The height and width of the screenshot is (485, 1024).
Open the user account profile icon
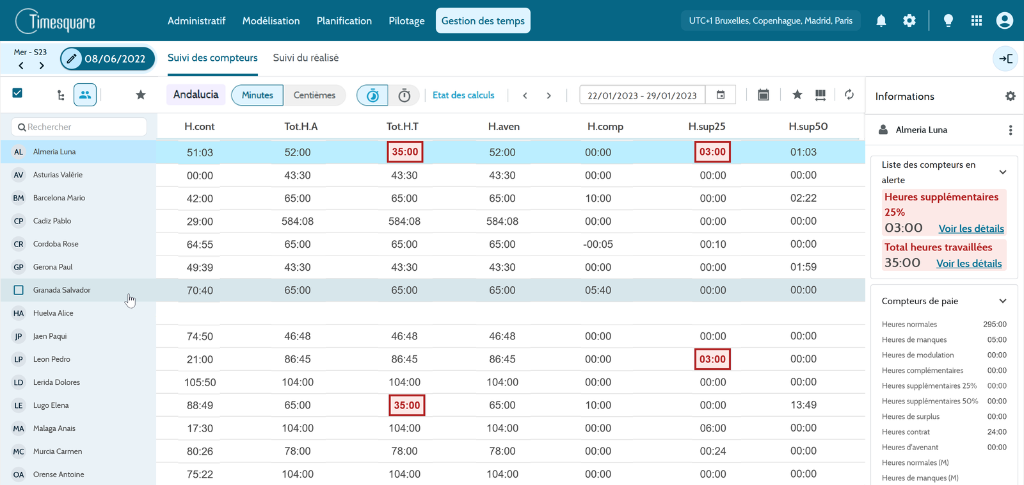[x=1004, y=21]
